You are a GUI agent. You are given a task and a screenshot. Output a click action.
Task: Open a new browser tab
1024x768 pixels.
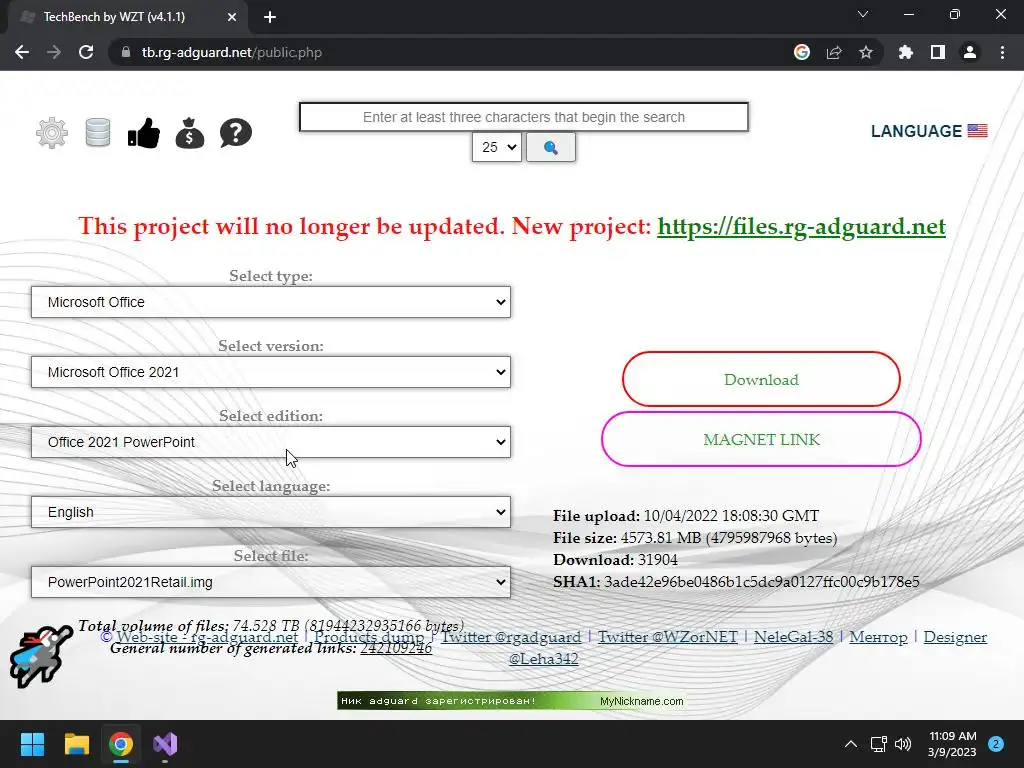[270, 17]
